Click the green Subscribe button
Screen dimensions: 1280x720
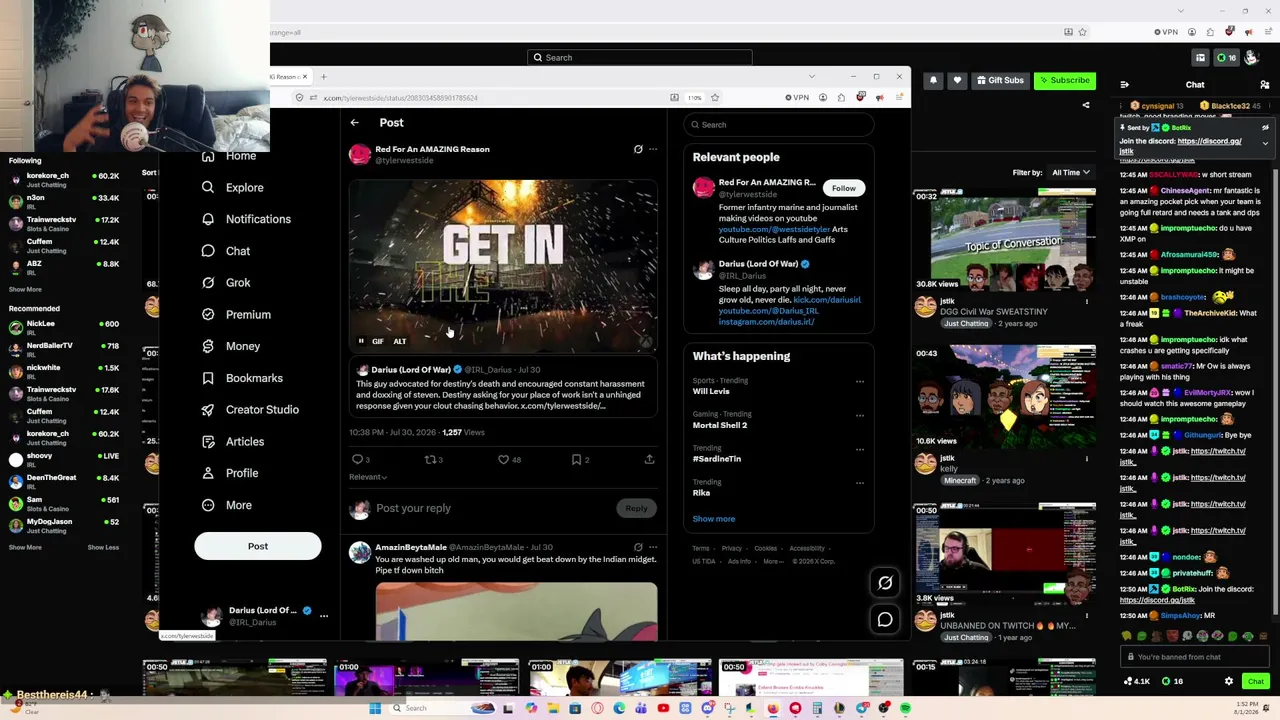coord(1064,80)
